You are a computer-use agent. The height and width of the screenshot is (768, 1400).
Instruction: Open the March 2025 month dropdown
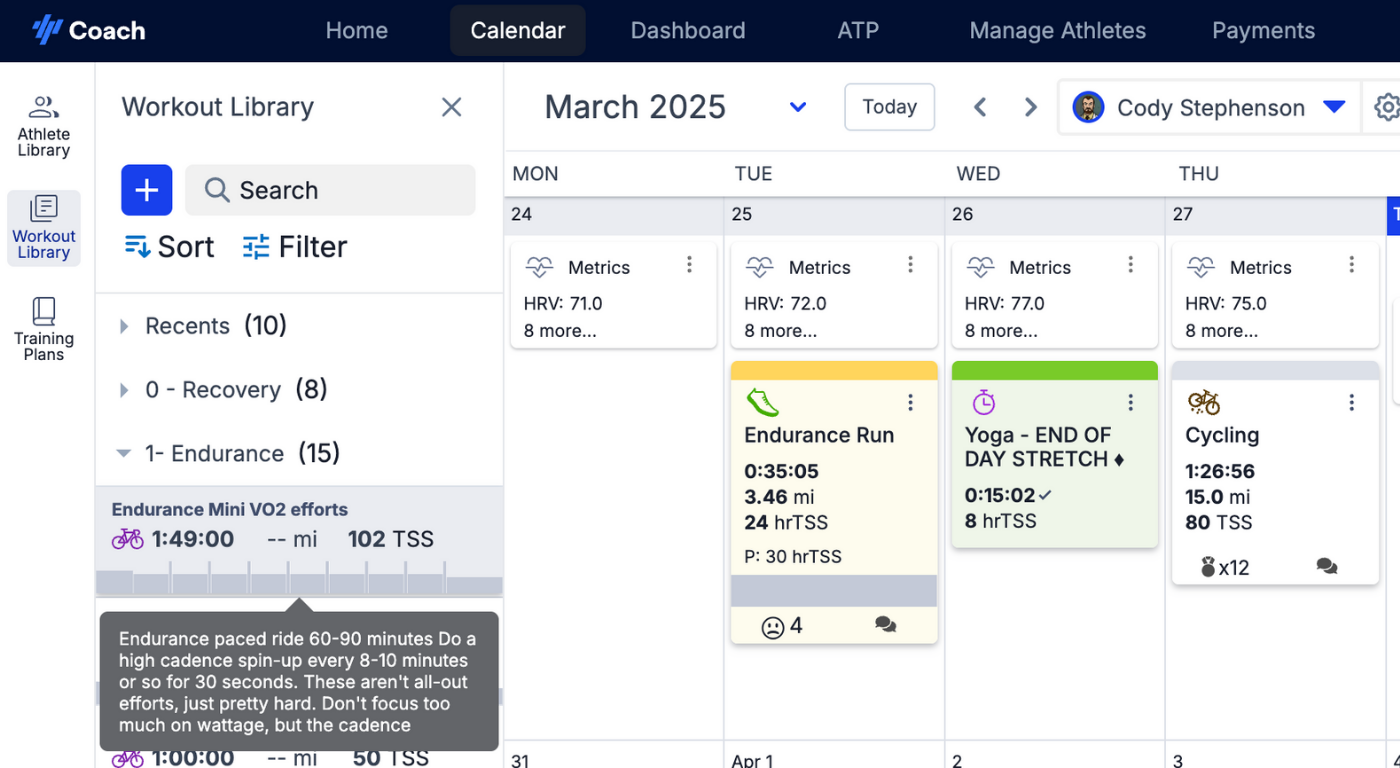(798, 107)
